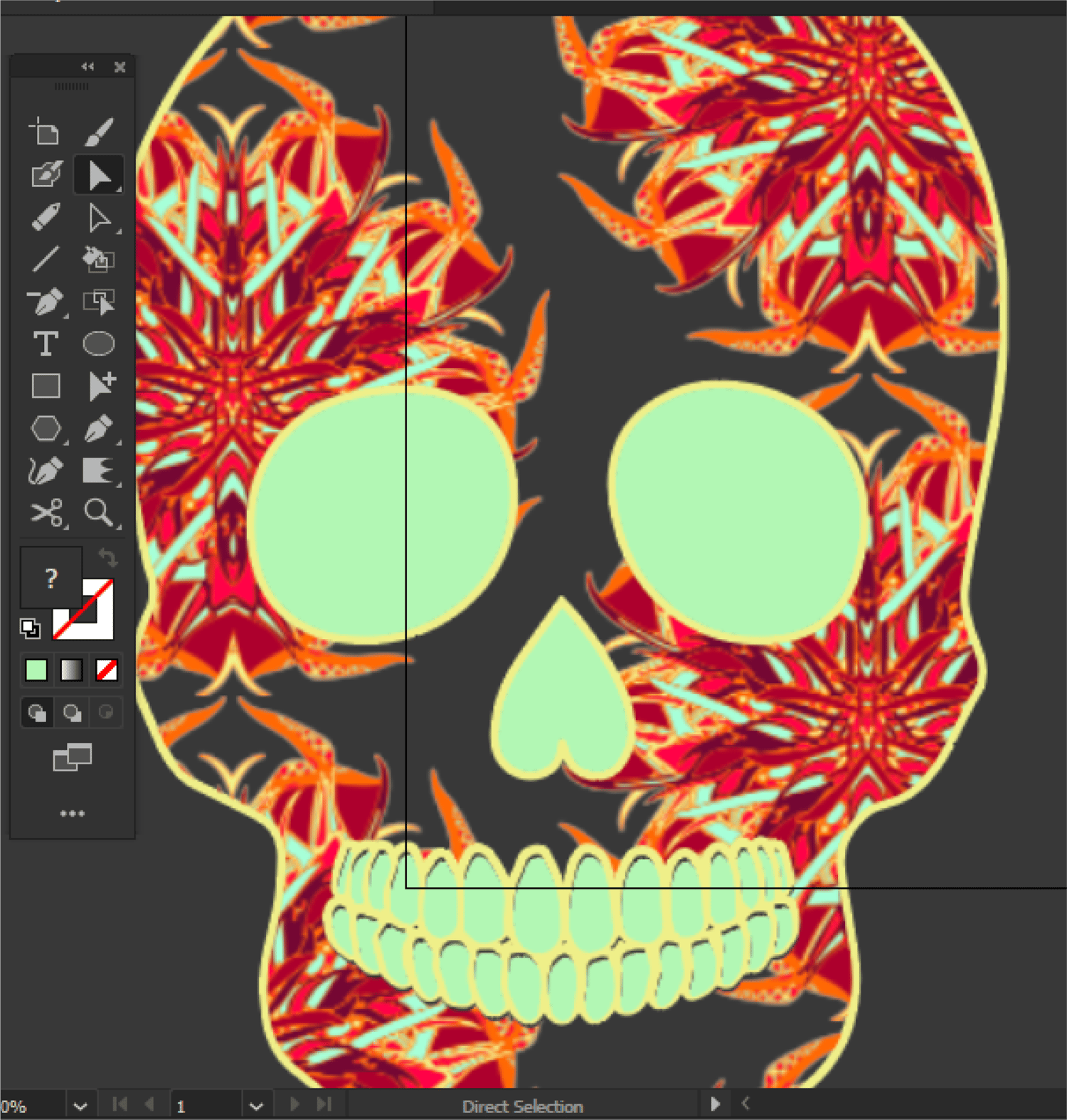
Task: Select the Pencil tool
Action: pyautogui.click(x=46, y=217)
